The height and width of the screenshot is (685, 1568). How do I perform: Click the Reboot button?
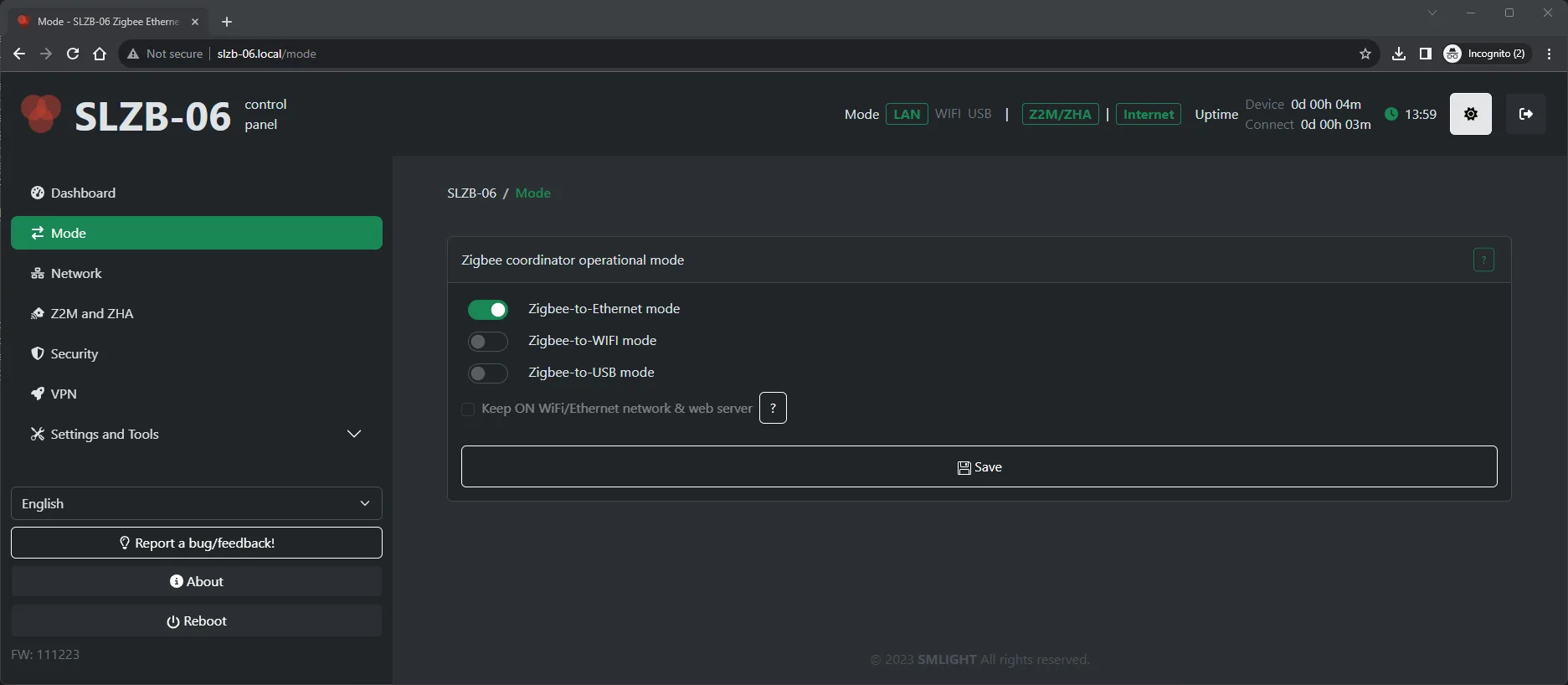coord(196,621)
